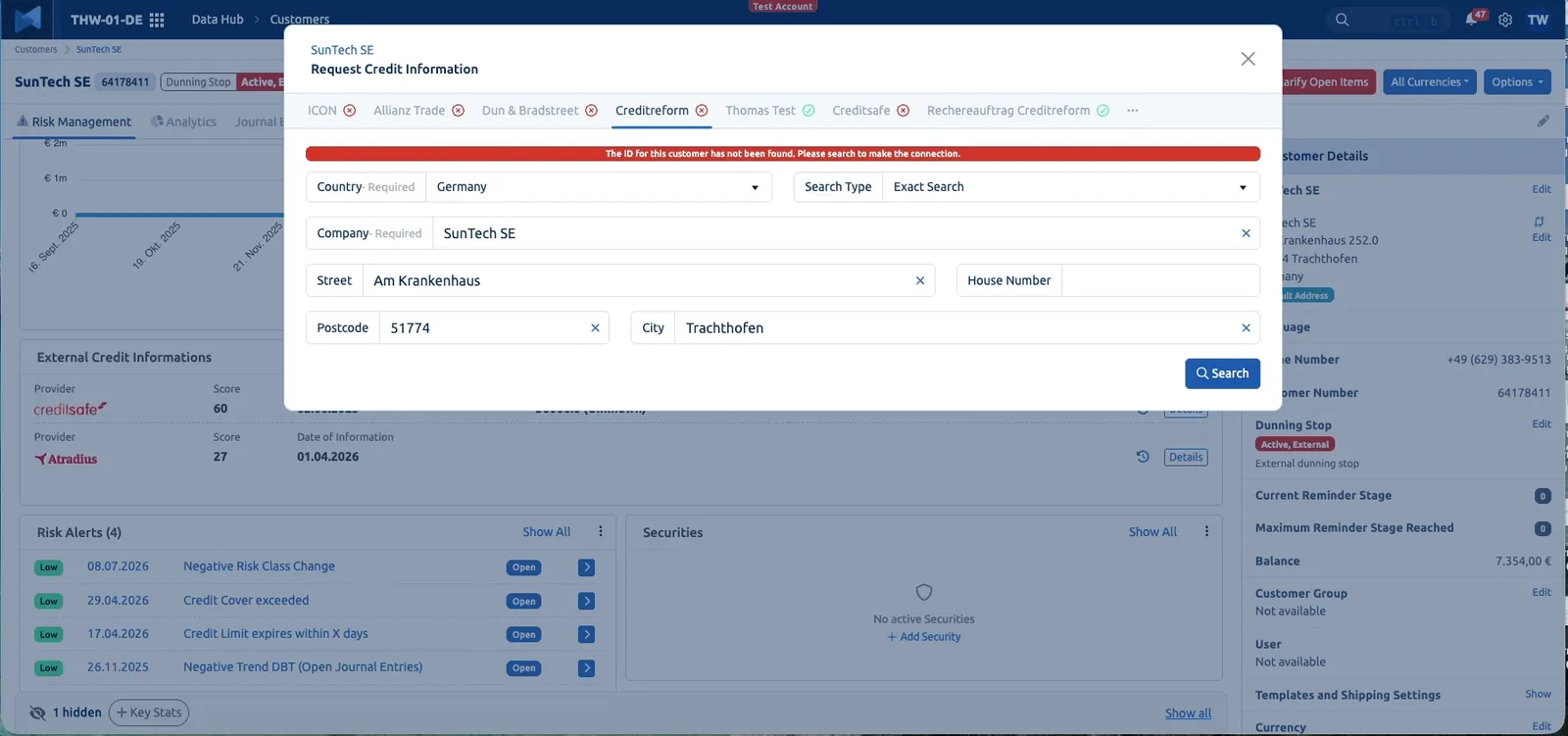
Task: Expand the All Currencies dropdown
Action: point(1430,82)
